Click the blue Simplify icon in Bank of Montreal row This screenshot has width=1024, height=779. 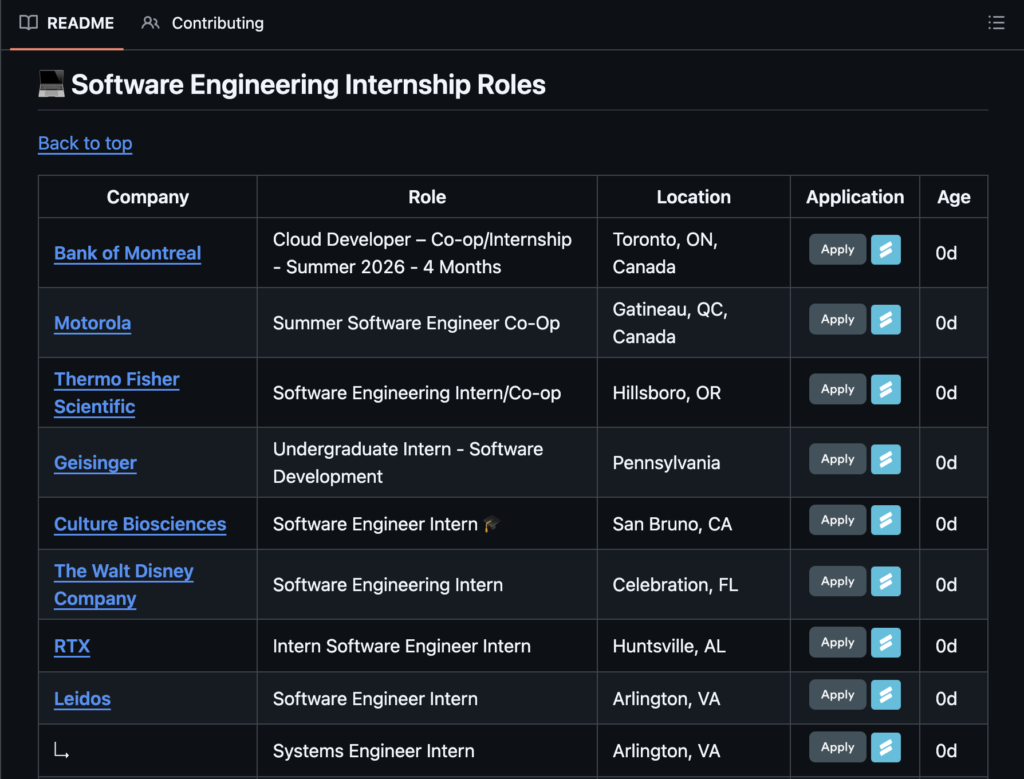[x=885, y=250]
